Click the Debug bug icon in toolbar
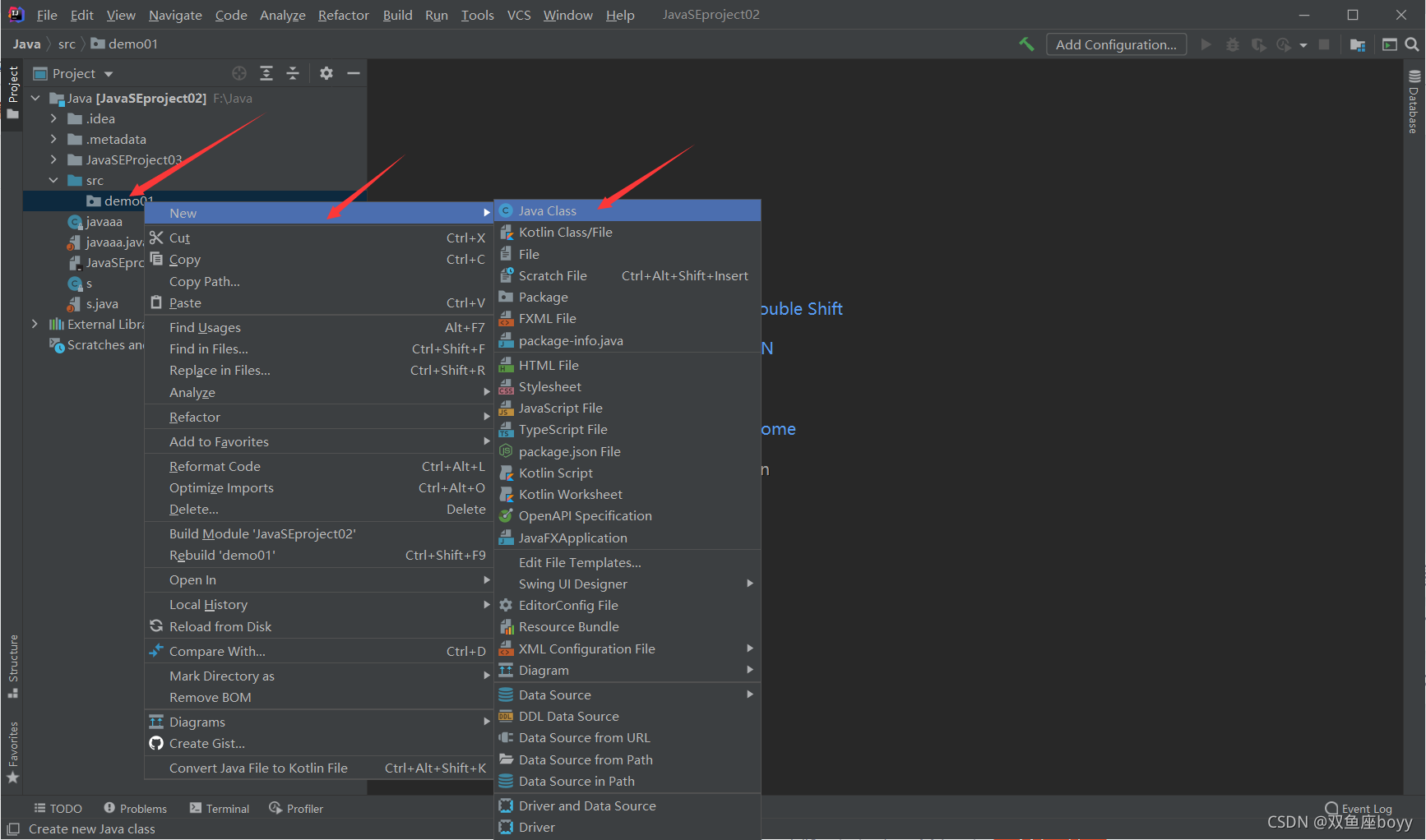This screenshot has width=1426, height=840. click(1232, 44)
